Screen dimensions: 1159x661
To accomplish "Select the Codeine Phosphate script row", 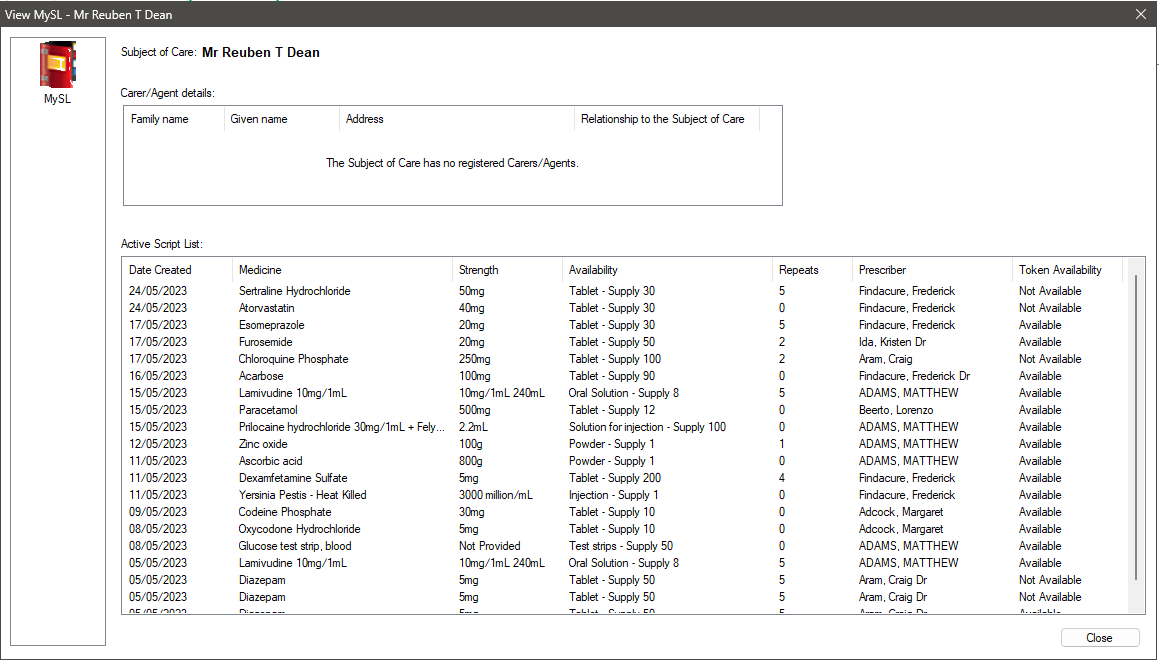I will point(625,512).
